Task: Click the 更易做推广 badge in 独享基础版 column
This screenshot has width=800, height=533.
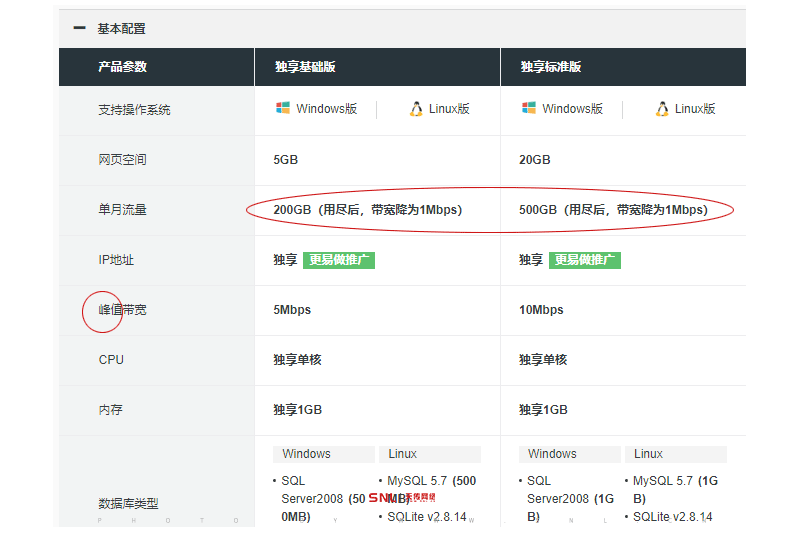Action: point(339,260)
